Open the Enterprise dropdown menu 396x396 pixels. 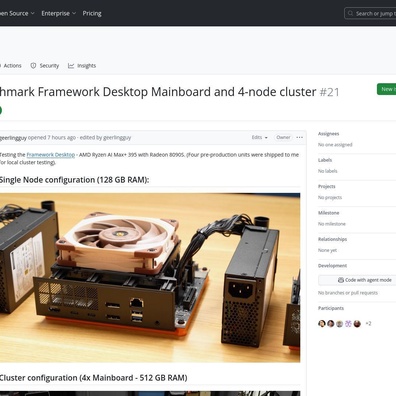[x=58, y=13]
